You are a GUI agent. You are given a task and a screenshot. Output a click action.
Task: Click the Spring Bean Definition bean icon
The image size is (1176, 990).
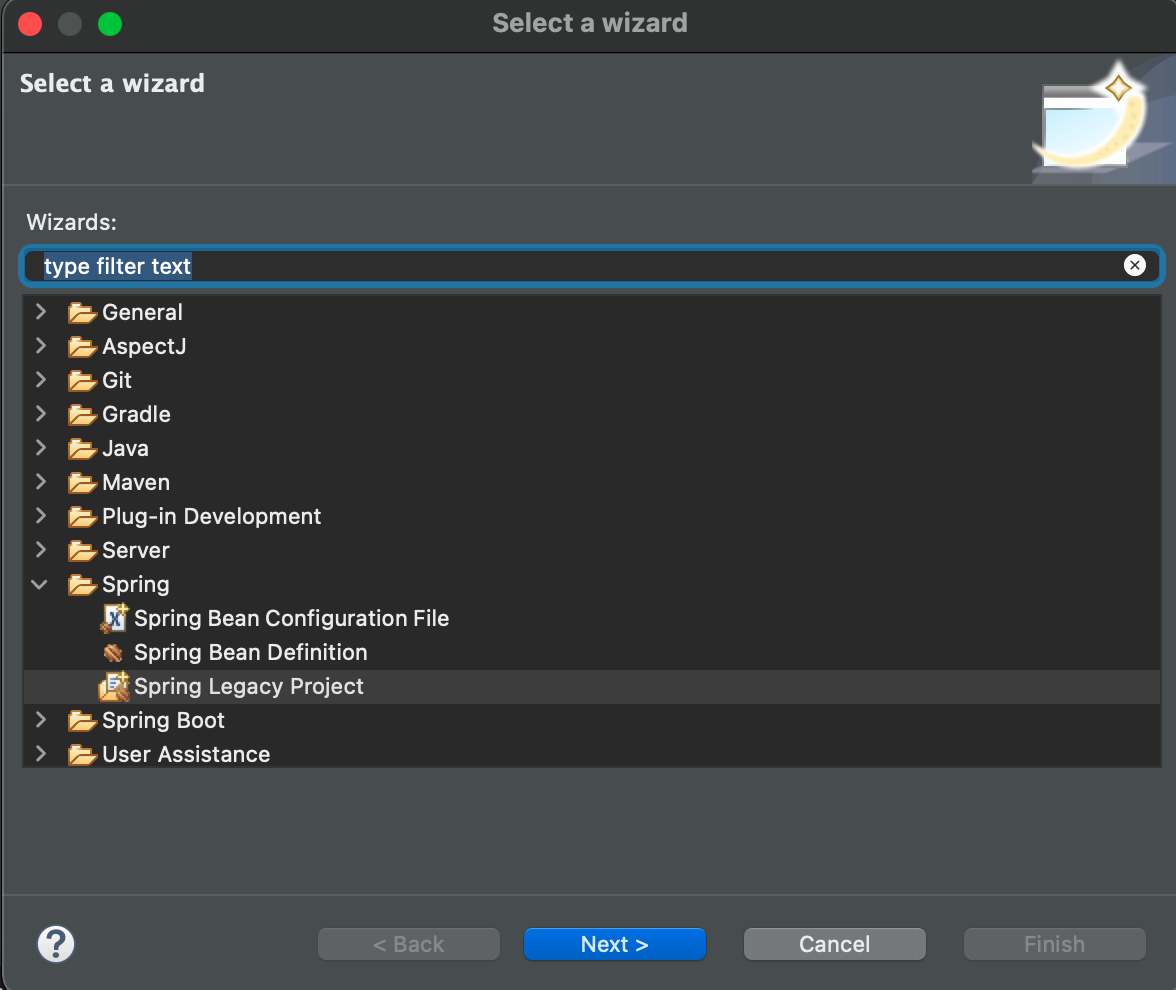click(x=113, y=652)
